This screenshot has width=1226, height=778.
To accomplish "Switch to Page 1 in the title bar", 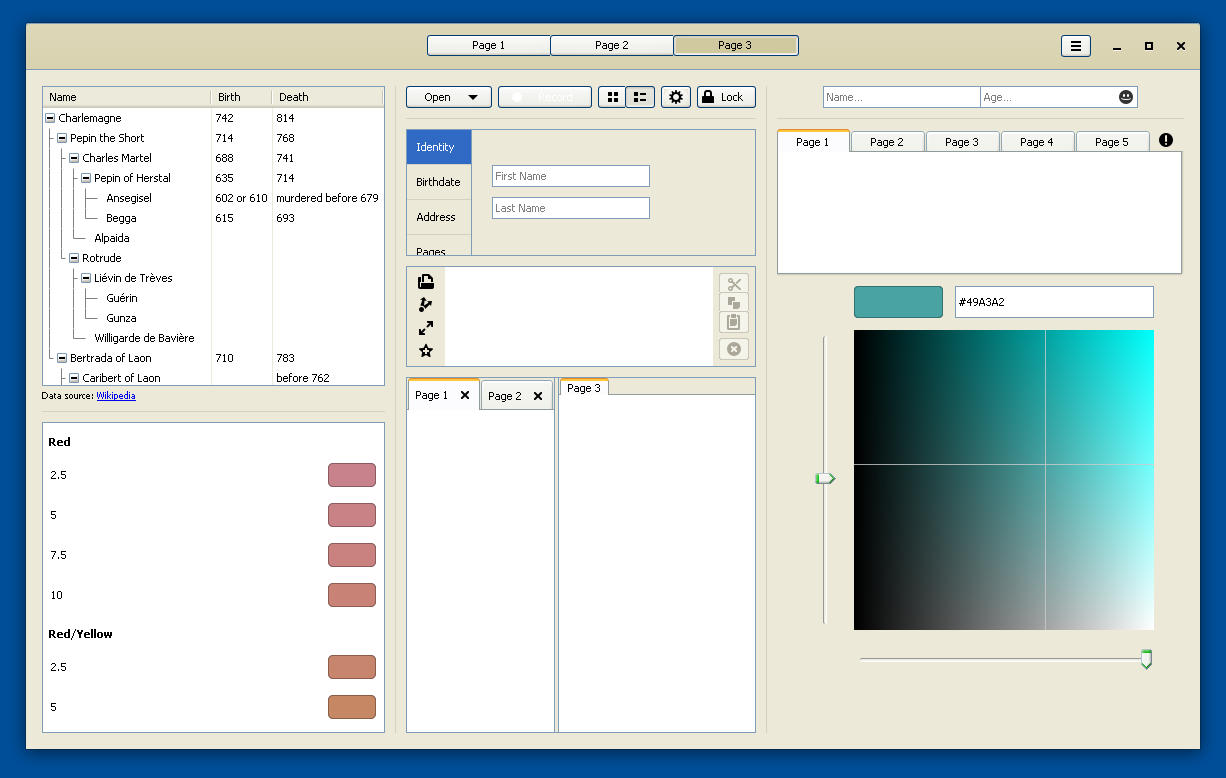I will pos(489,45).
